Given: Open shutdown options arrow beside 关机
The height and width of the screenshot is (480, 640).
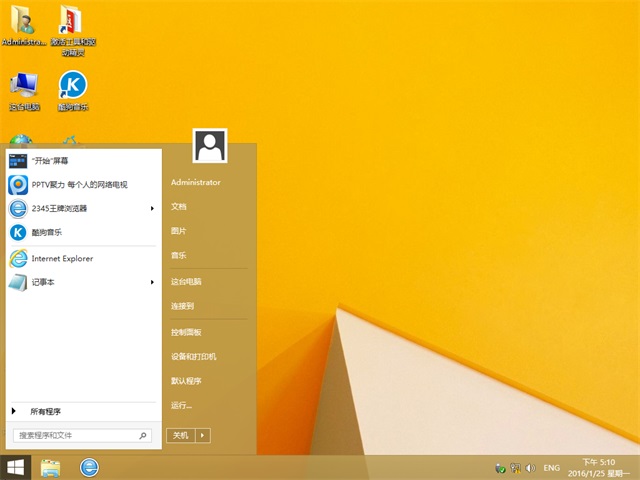Looking at the screenshot, I should tap(202, 435).
